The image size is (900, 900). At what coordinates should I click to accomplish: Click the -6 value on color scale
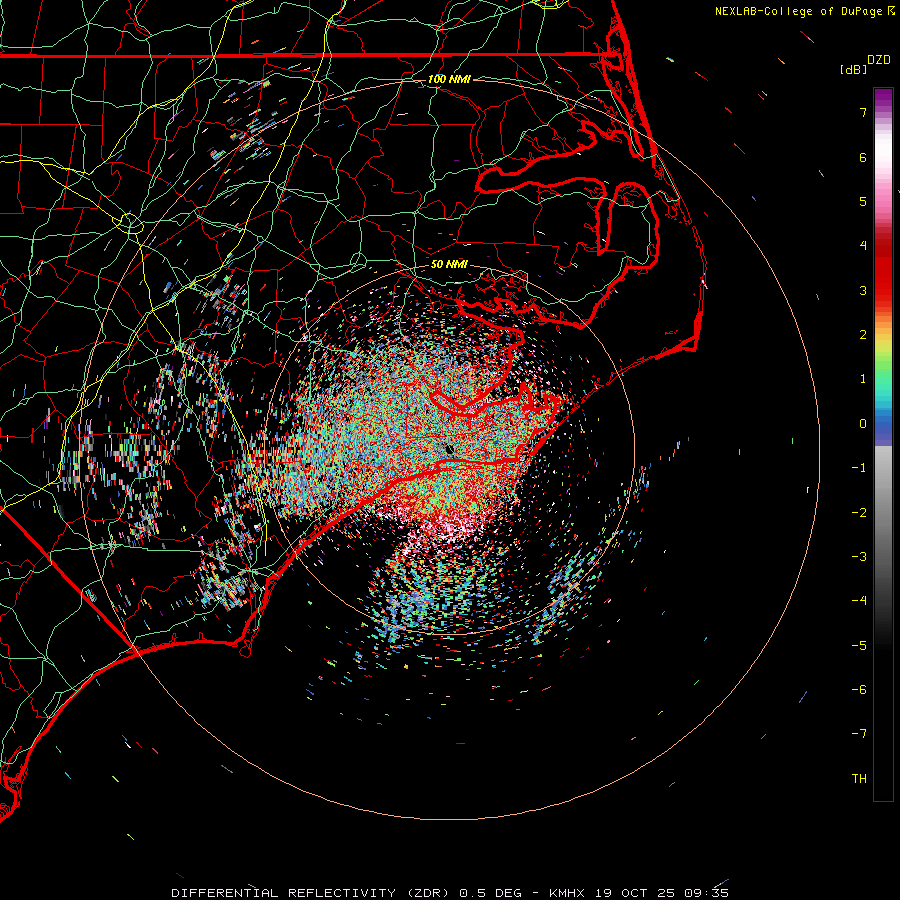[859, 690]
